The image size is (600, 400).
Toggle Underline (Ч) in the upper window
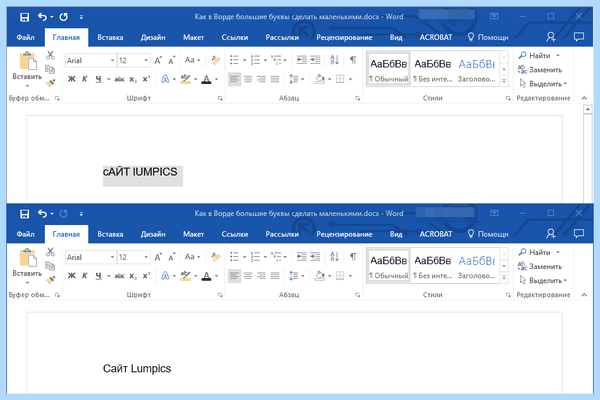(x=98, y=79)
